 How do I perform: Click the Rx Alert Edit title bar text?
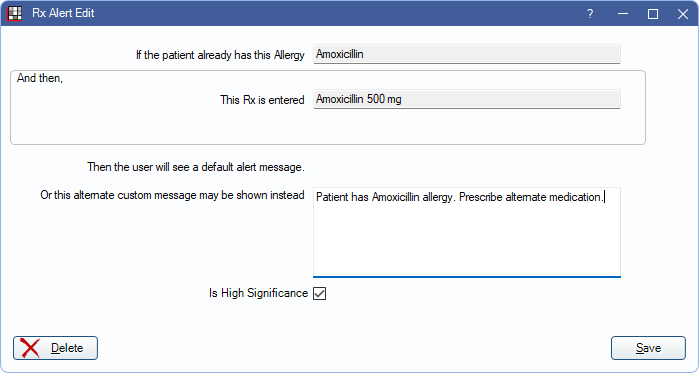(x=63, y=13)
